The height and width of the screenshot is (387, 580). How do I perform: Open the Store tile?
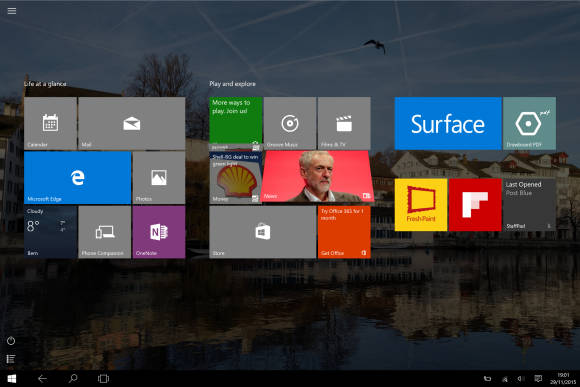point(263,232)
